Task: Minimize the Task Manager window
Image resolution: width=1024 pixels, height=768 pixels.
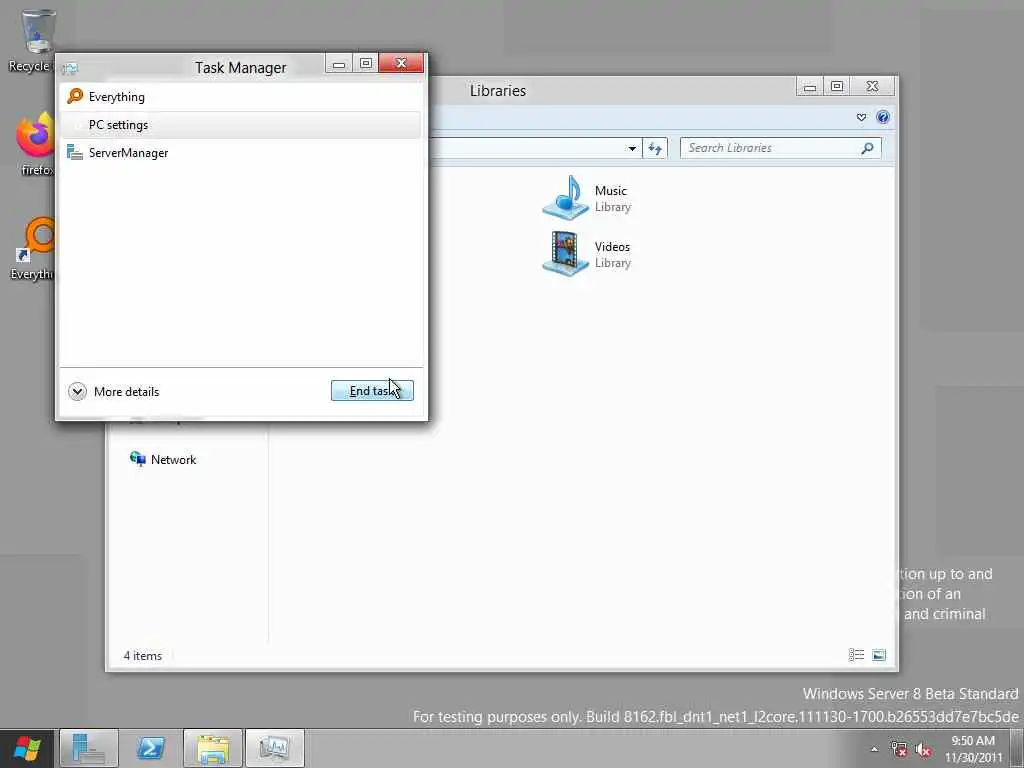Action: point(338,63)
